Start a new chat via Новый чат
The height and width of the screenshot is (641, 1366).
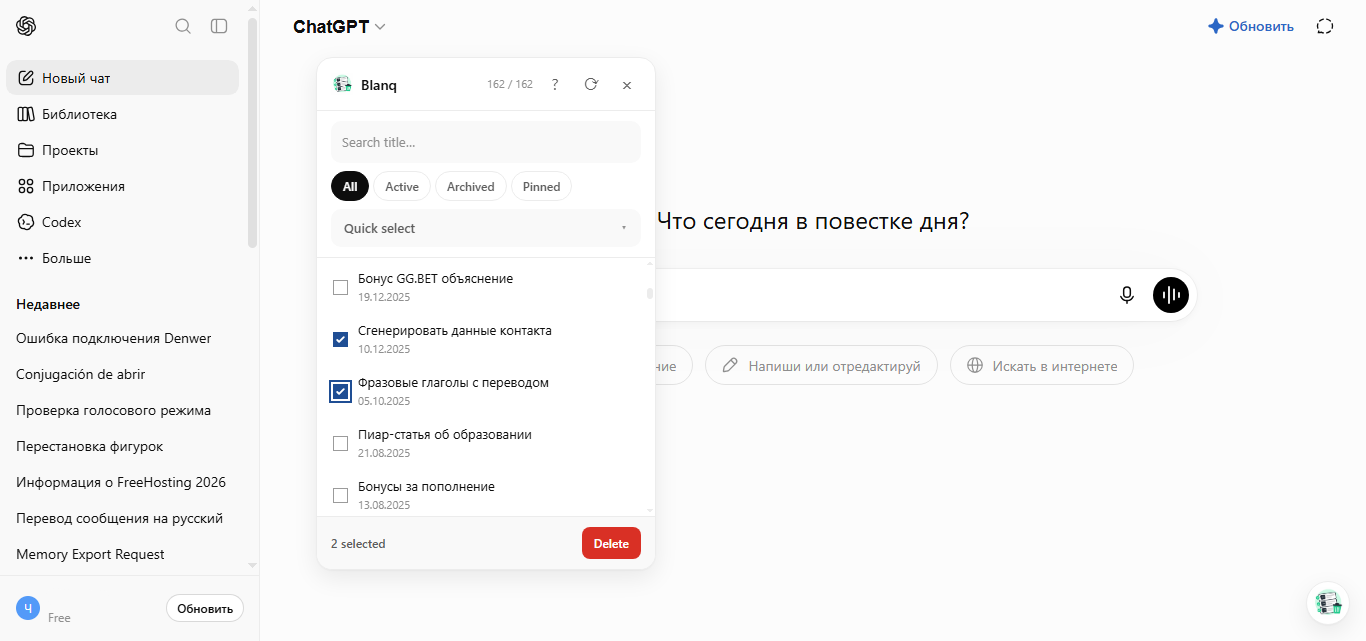tap(122, 78)
